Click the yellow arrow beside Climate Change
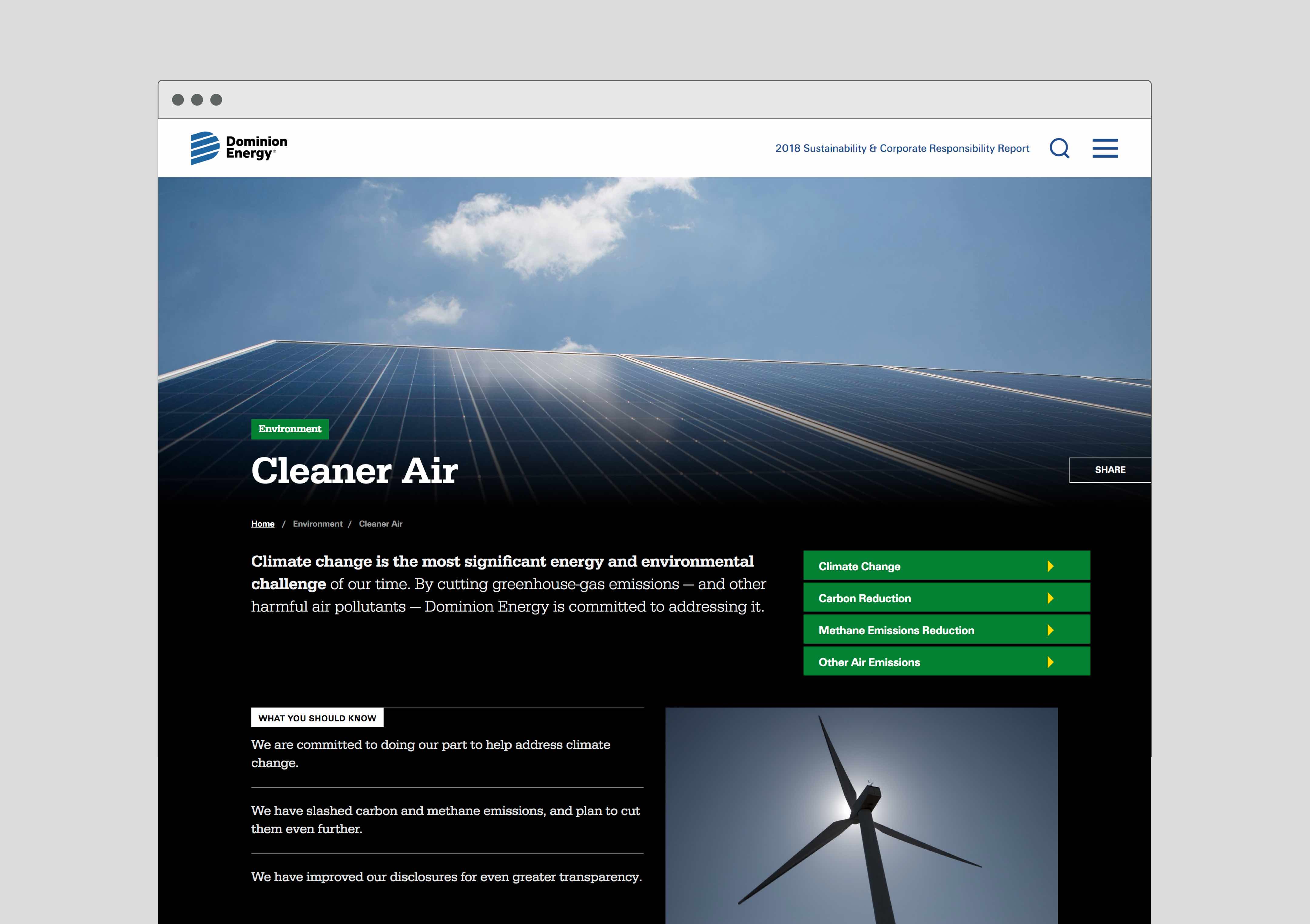The width and height of the screenshot is (1310, 924). coord(1050,566)
